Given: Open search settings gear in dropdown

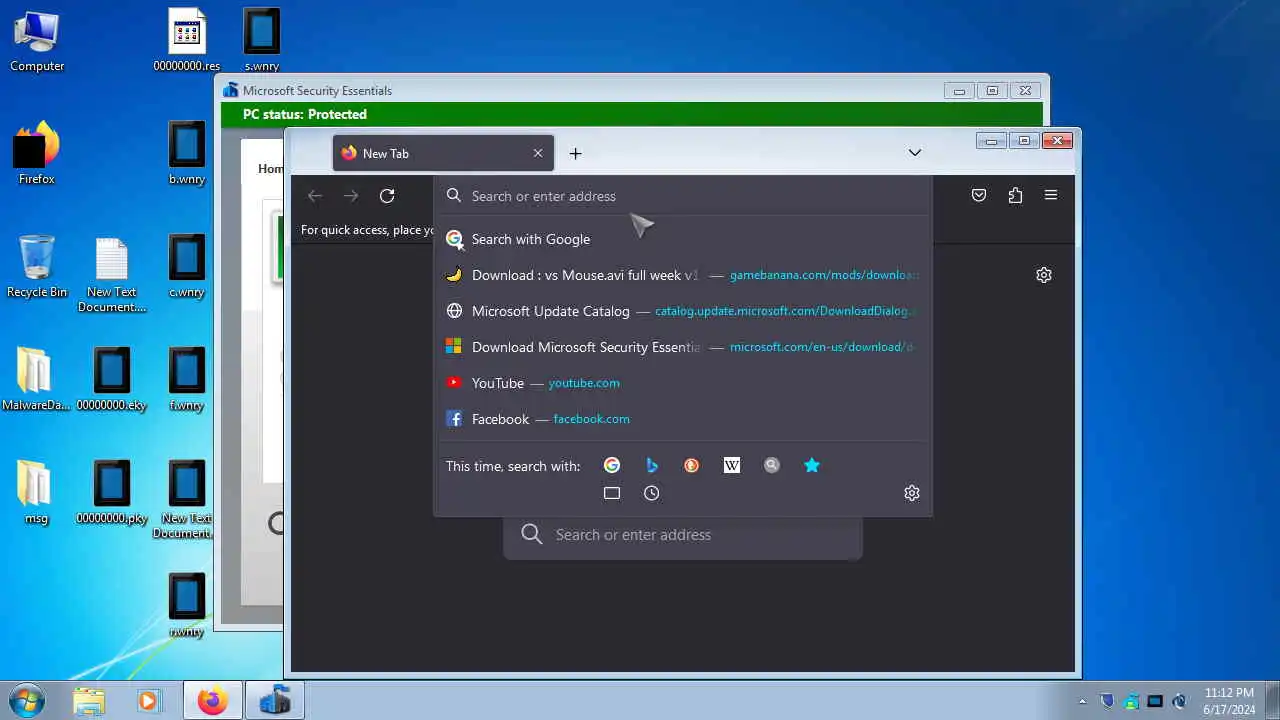Looking at the screenshot, I should point(912,493).
